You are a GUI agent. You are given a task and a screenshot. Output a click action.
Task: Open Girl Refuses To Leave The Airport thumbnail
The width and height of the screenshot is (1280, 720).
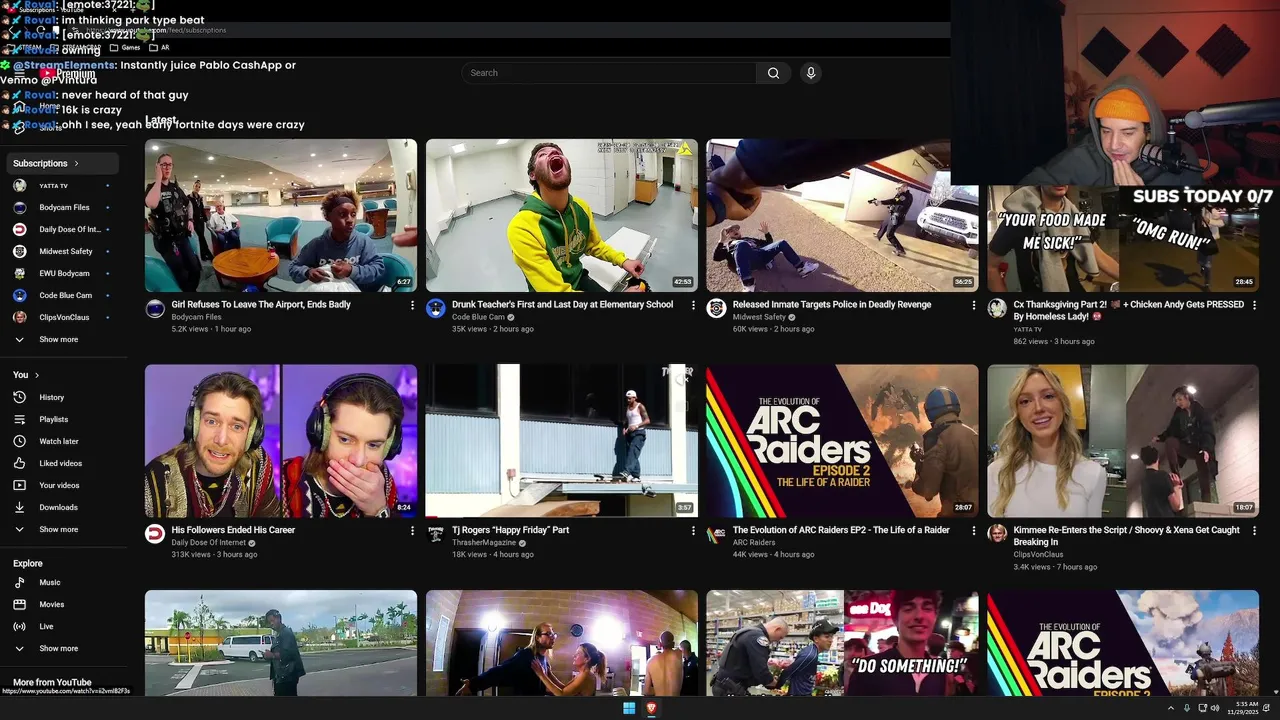pos(281,215)
